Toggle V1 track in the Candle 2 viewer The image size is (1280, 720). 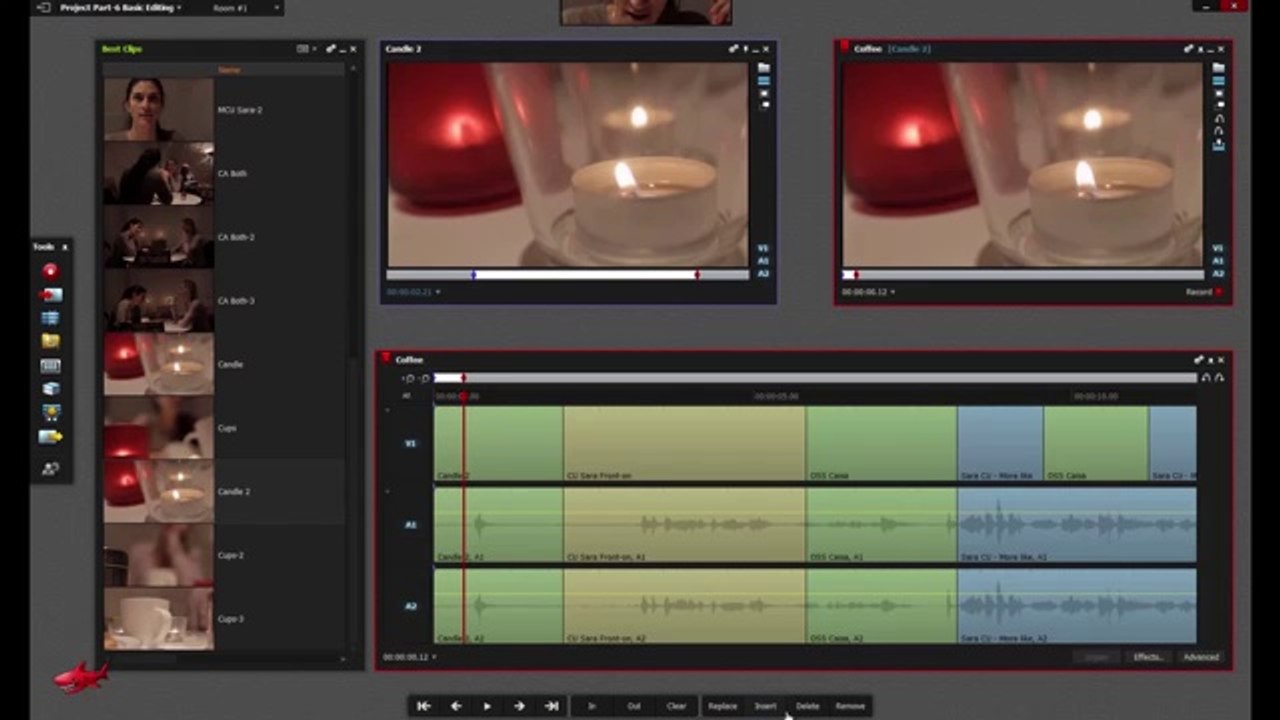click(x=763, y=248)
